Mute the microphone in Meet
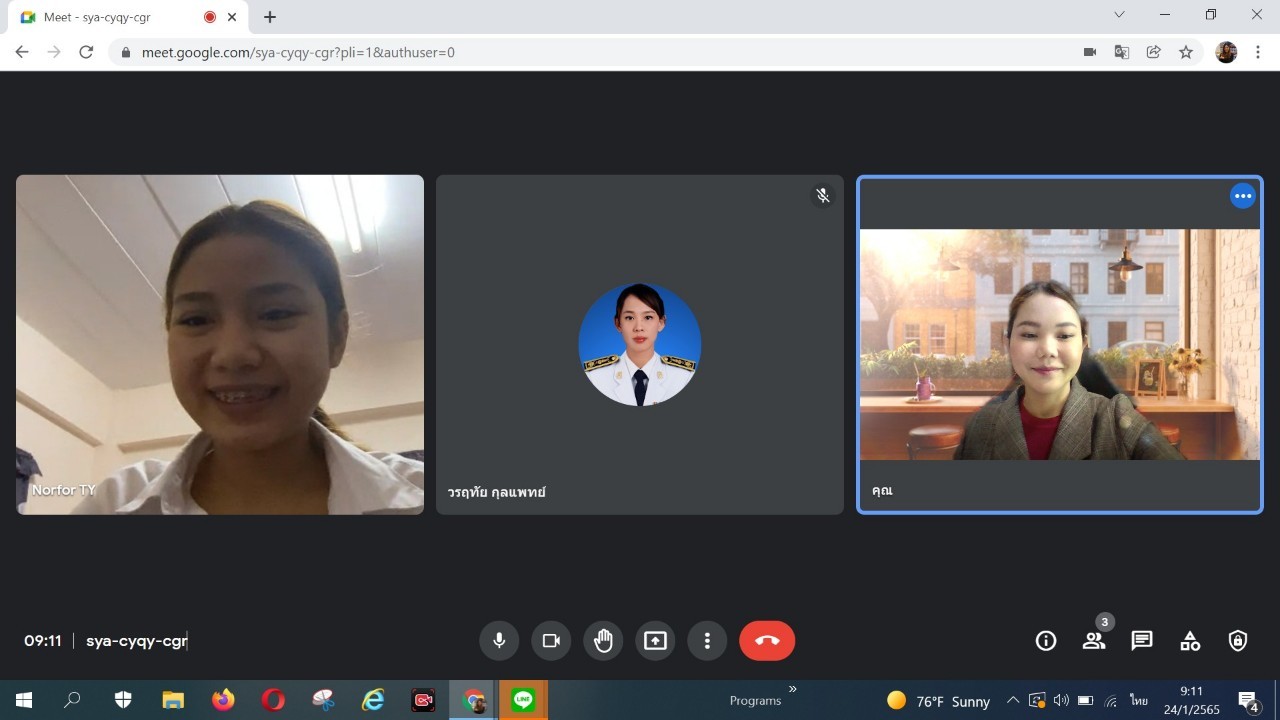Viewport: 1280px width, 720px height. [x=499, y=641]
